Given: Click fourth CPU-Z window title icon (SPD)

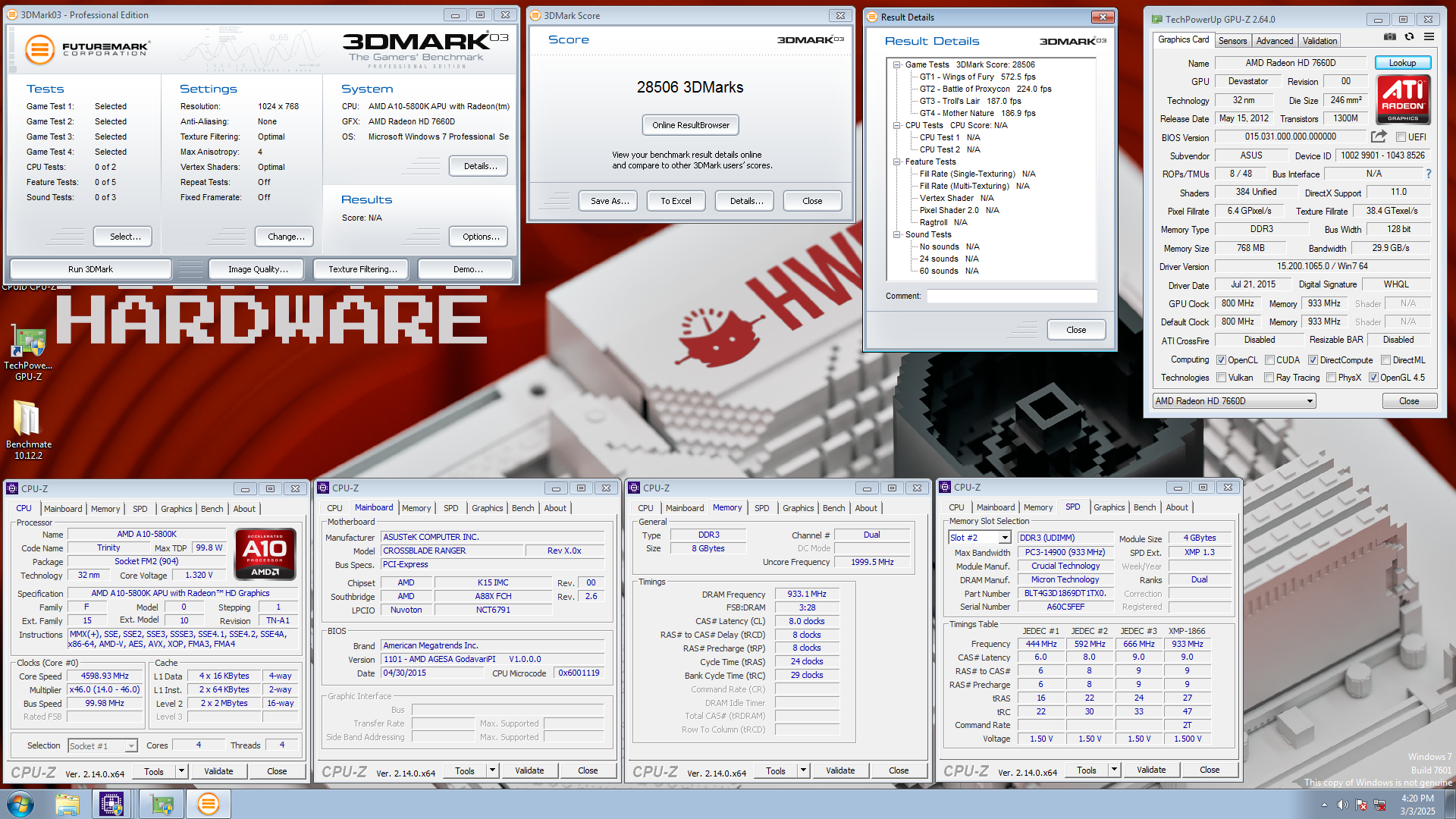Looking at the screenshot, I should tap(946, 487).
